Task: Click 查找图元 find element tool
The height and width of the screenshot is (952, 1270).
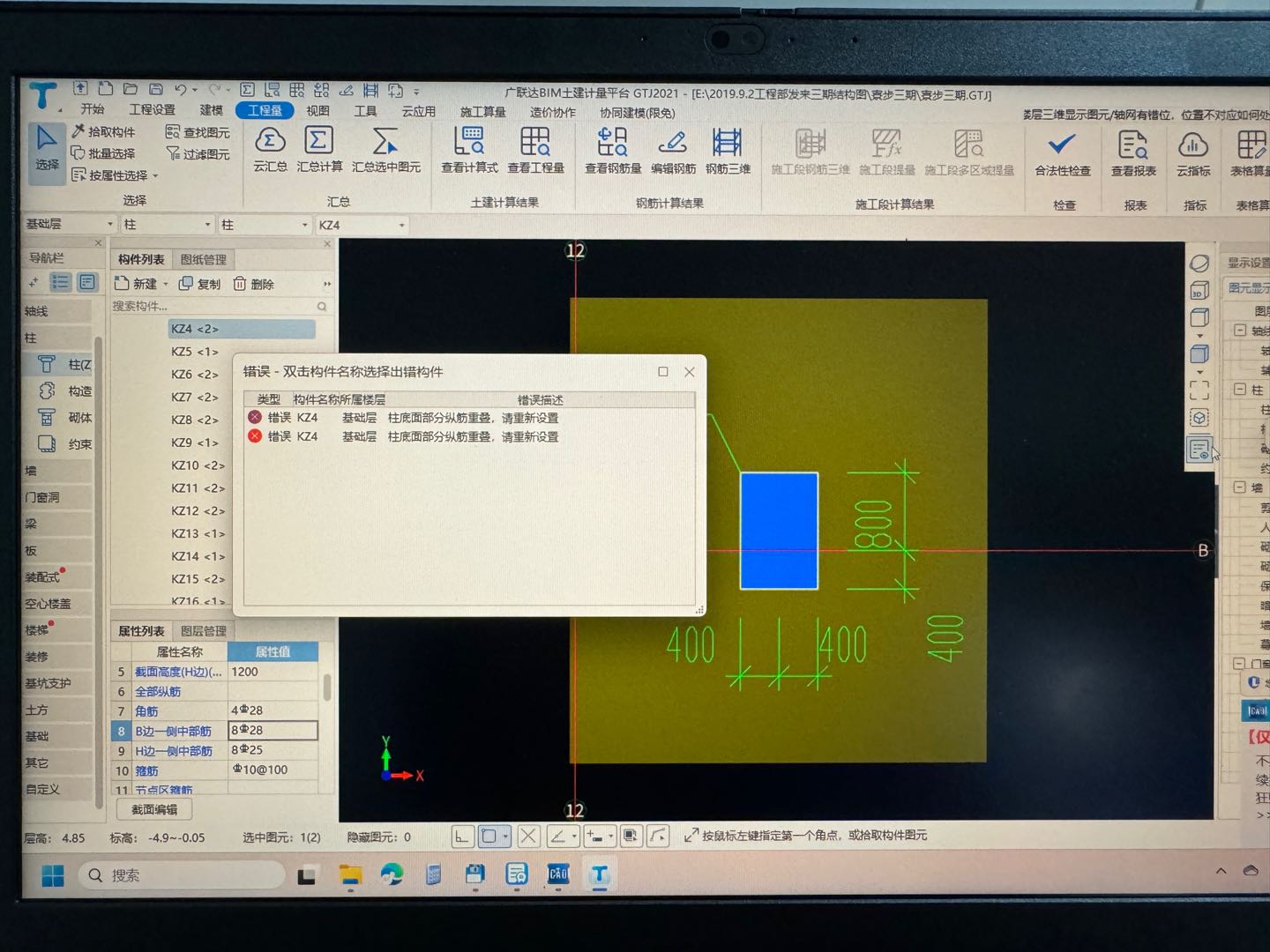Action: (x=198, y=132)
